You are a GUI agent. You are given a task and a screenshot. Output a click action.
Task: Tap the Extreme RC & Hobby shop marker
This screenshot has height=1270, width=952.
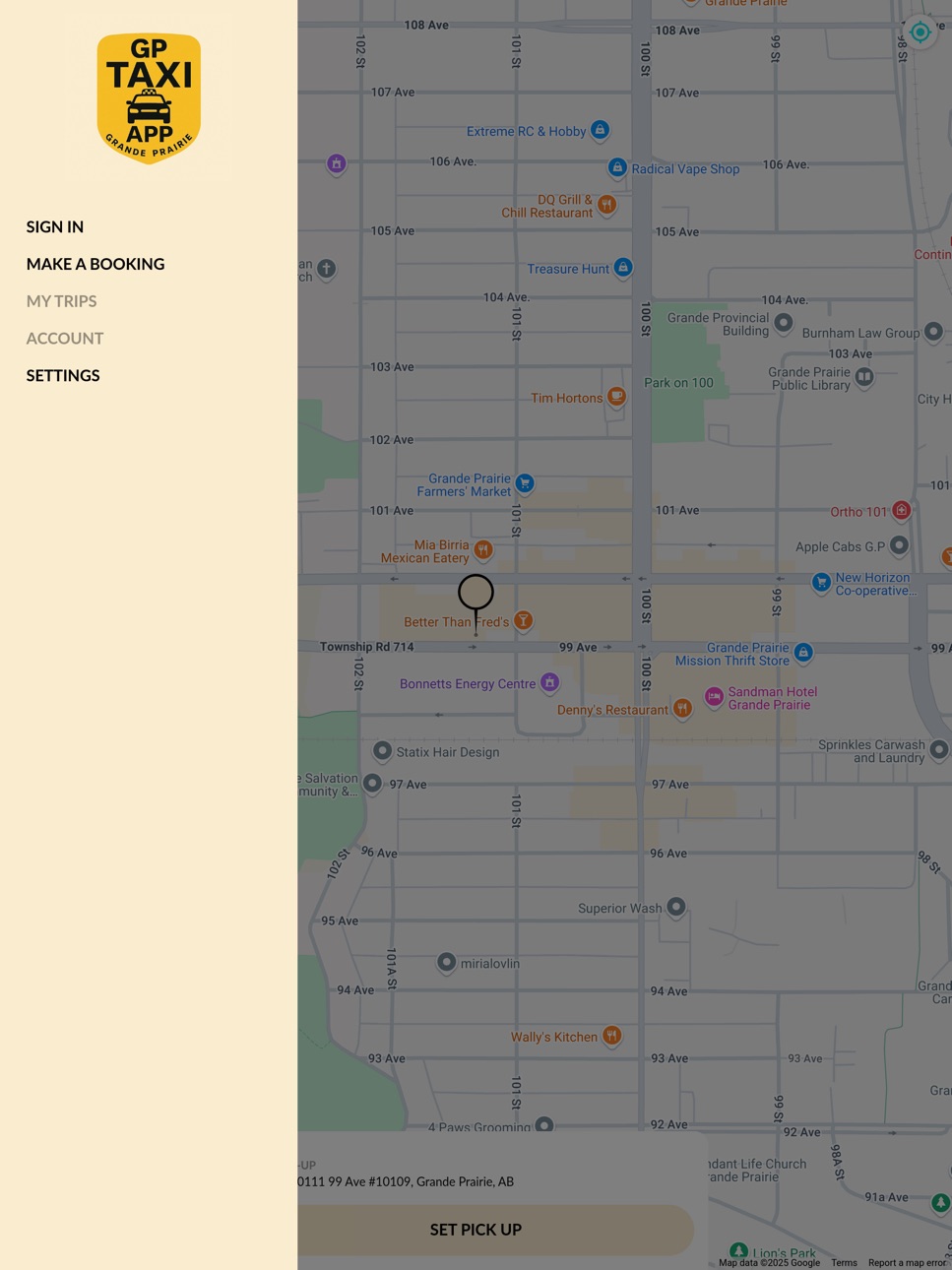click(x=600, y=130)
